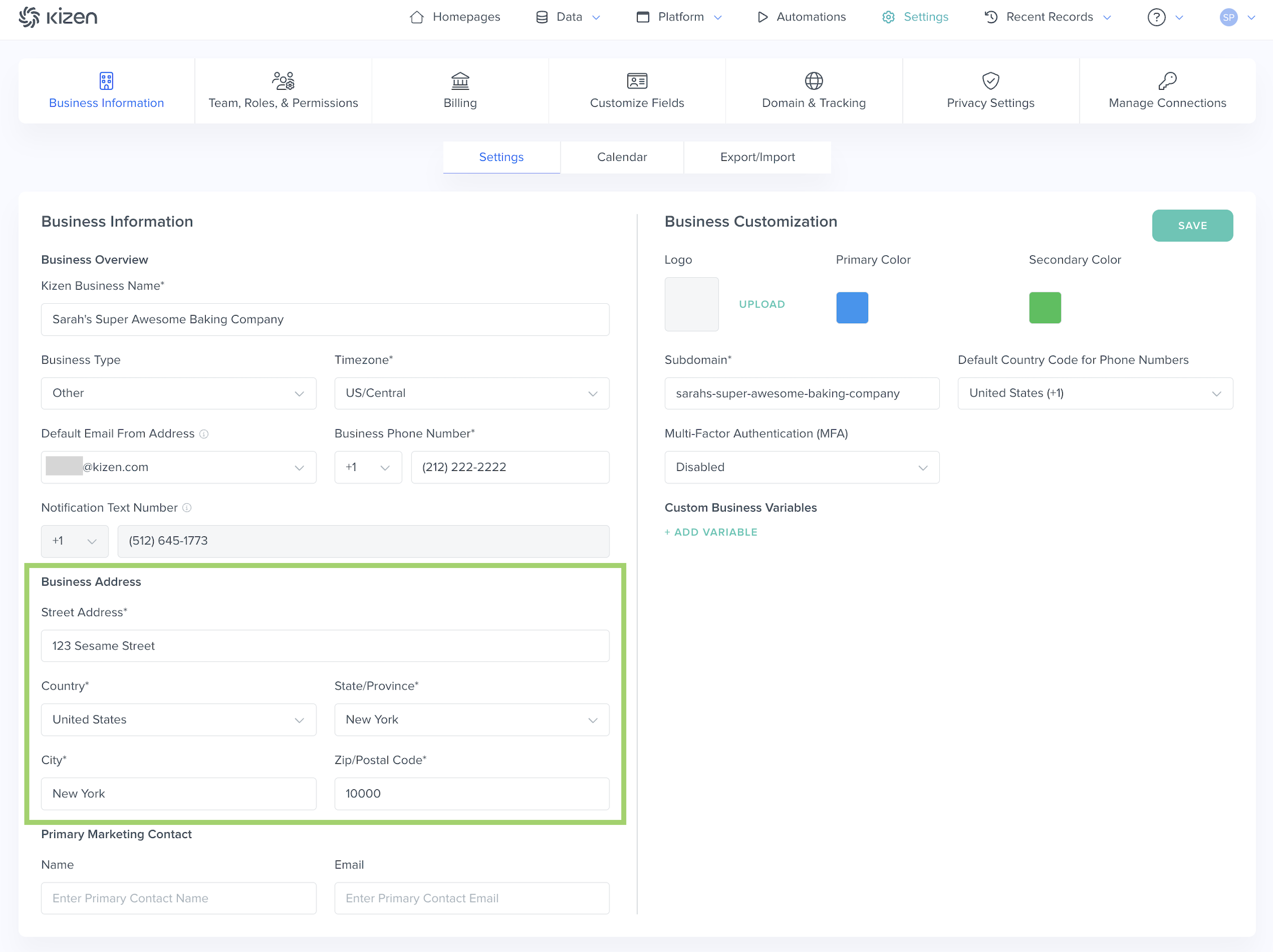Click the Kizen logo icon

29,17
